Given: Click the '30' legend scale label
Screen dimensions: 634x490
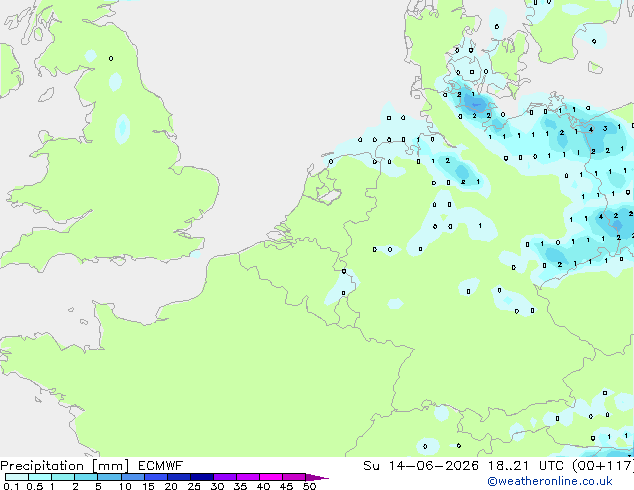Looking at the screenshot, I should (217, 486).
